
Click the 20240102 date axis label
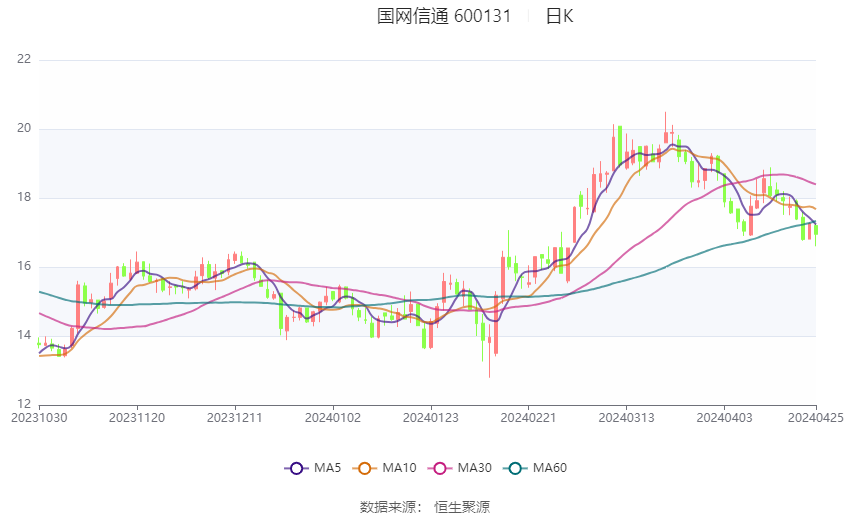coord(333,418)
